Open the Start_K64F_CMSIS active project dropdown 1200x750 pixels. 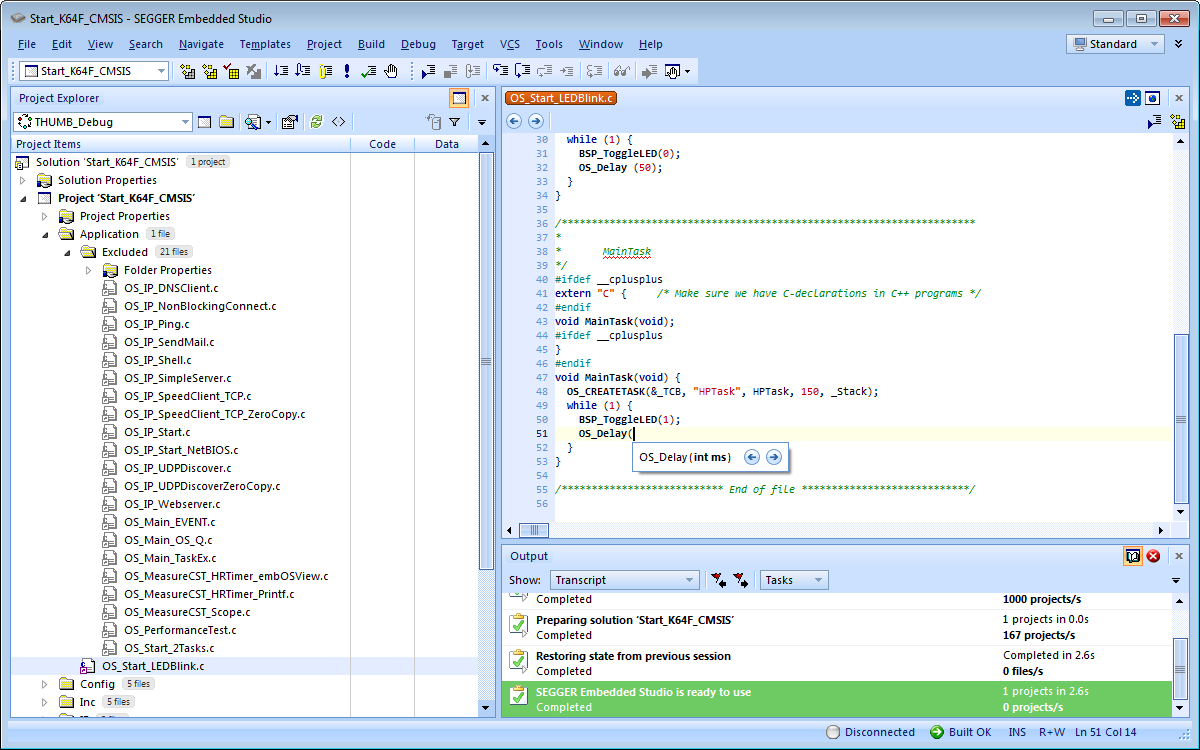[x=94, y=71]
